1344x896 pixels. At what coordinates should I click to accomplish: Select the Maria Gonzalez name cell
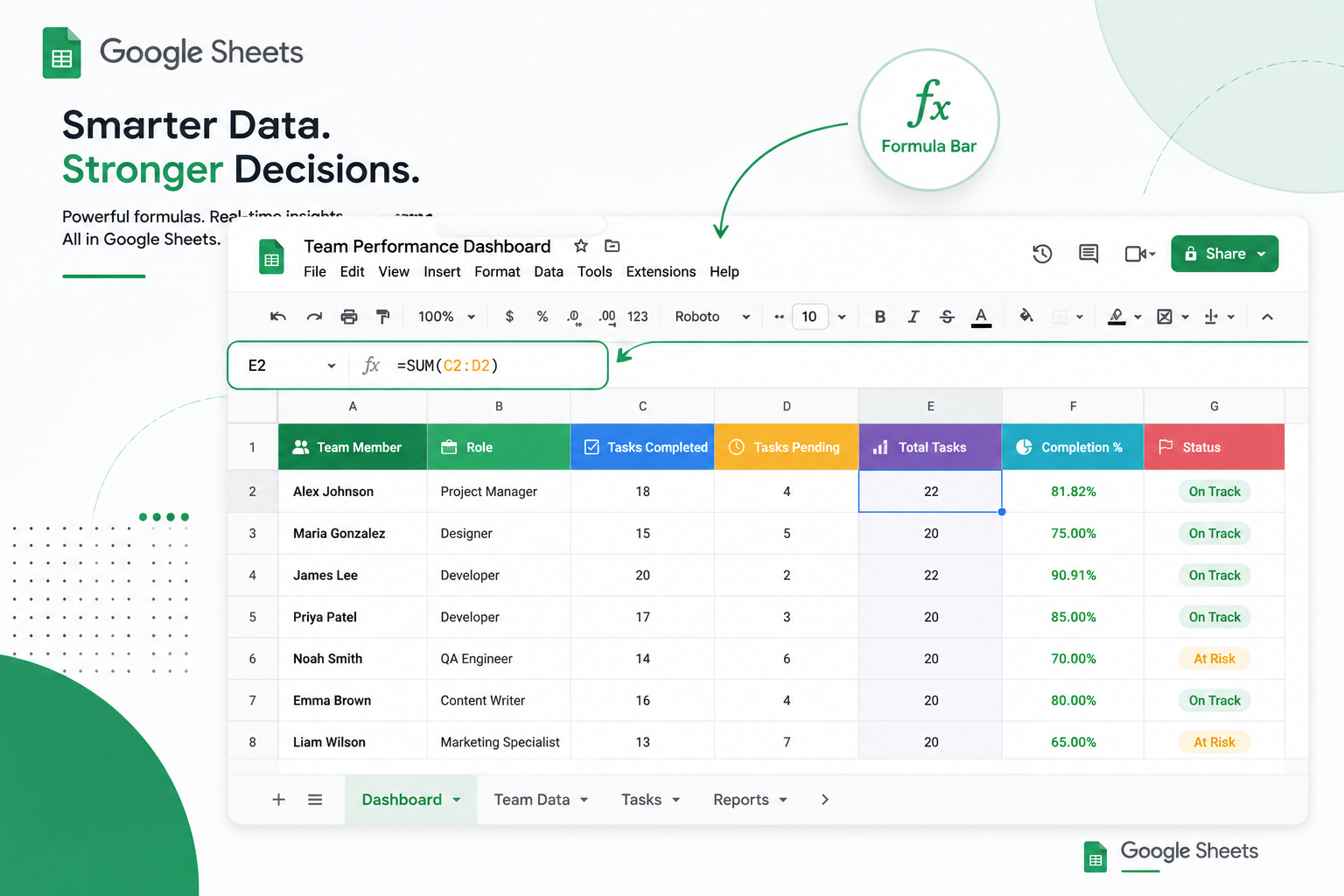coord(353,534)
